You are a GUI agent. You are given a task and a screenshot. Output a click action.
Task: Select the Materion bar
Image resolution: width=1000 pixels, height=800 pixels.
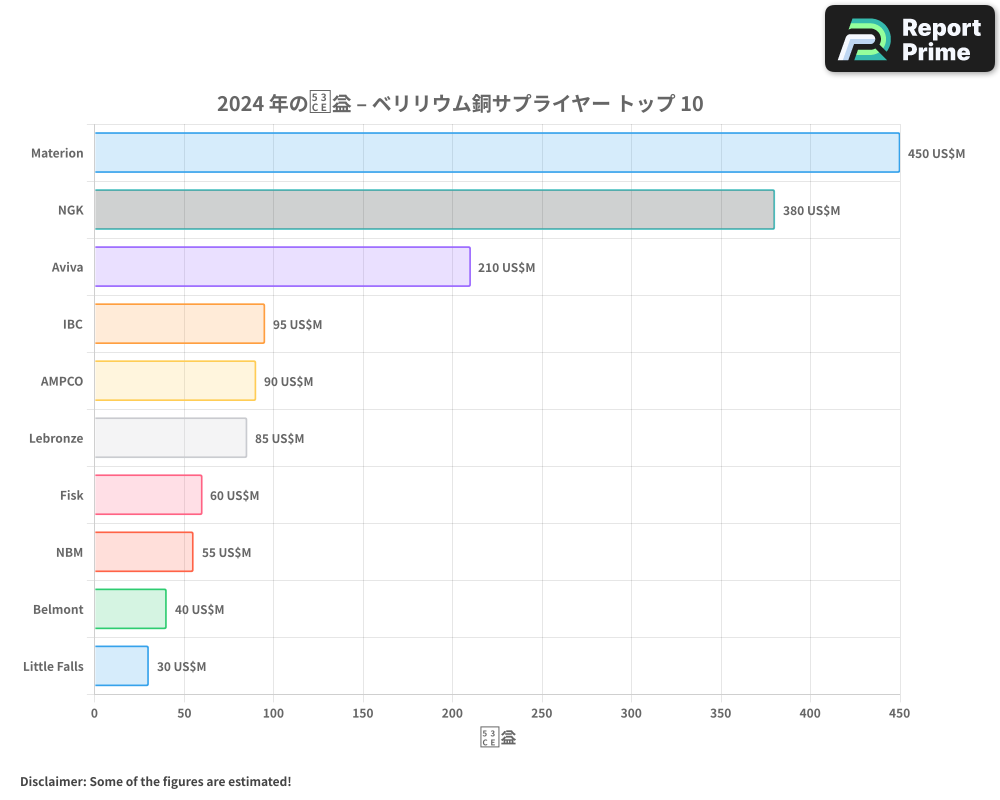tap(497, 153)
